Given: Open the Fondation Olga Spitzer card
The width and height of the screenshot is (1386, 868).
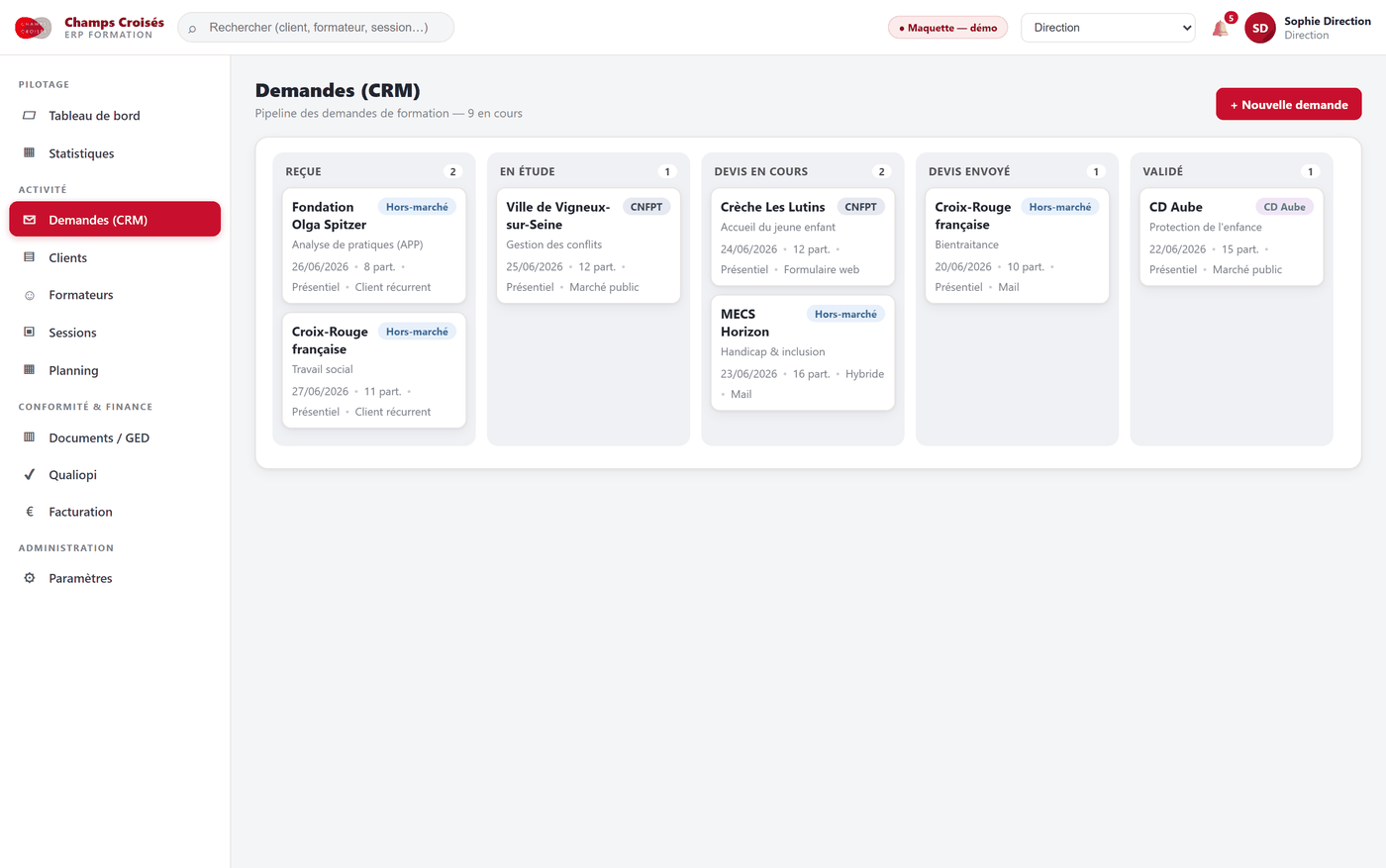Looking at the screenshot, I should [374, 245].
